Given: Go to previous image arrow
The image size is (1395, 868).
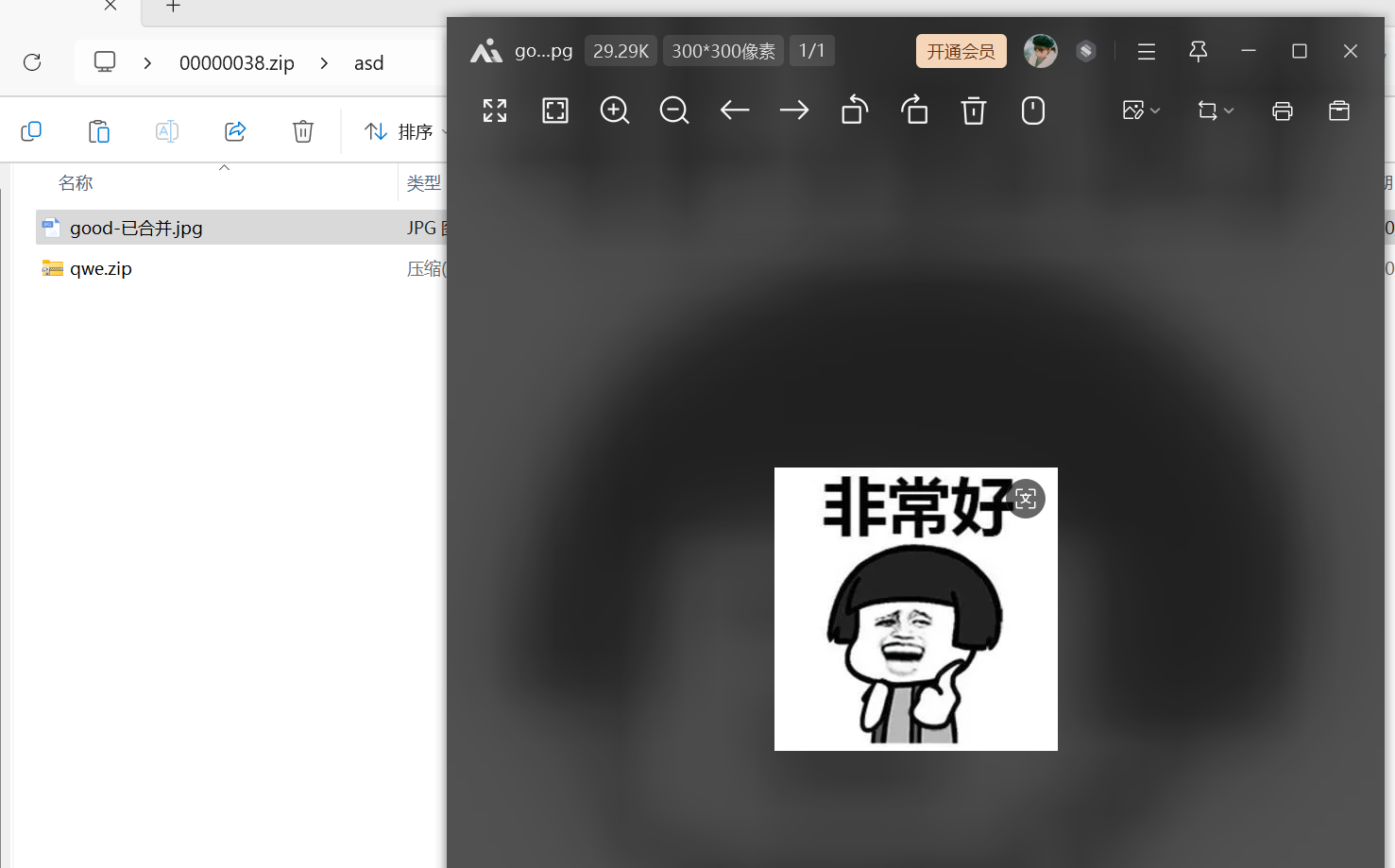Looking at the screenshot, I should tap(735, 111).
